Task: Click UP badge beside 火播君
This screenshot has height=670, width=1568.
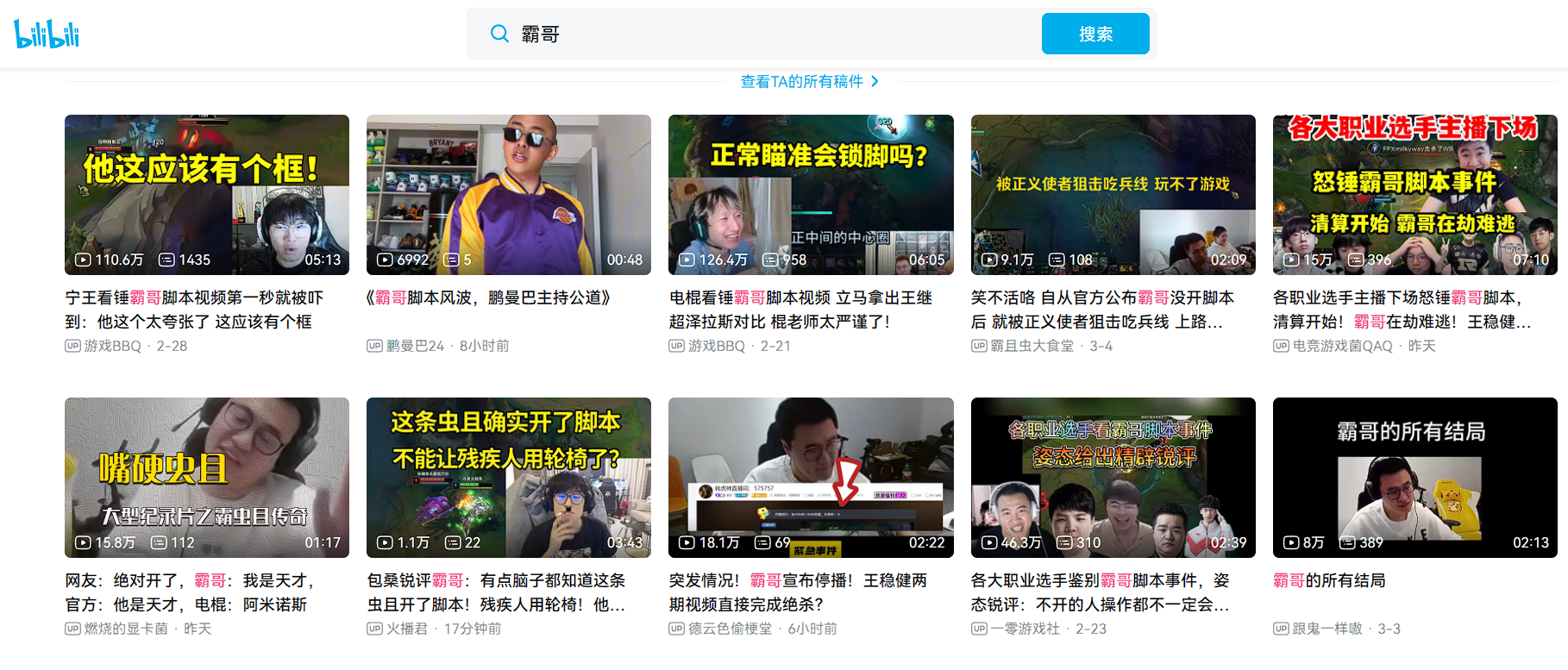Action: [374, 629]
